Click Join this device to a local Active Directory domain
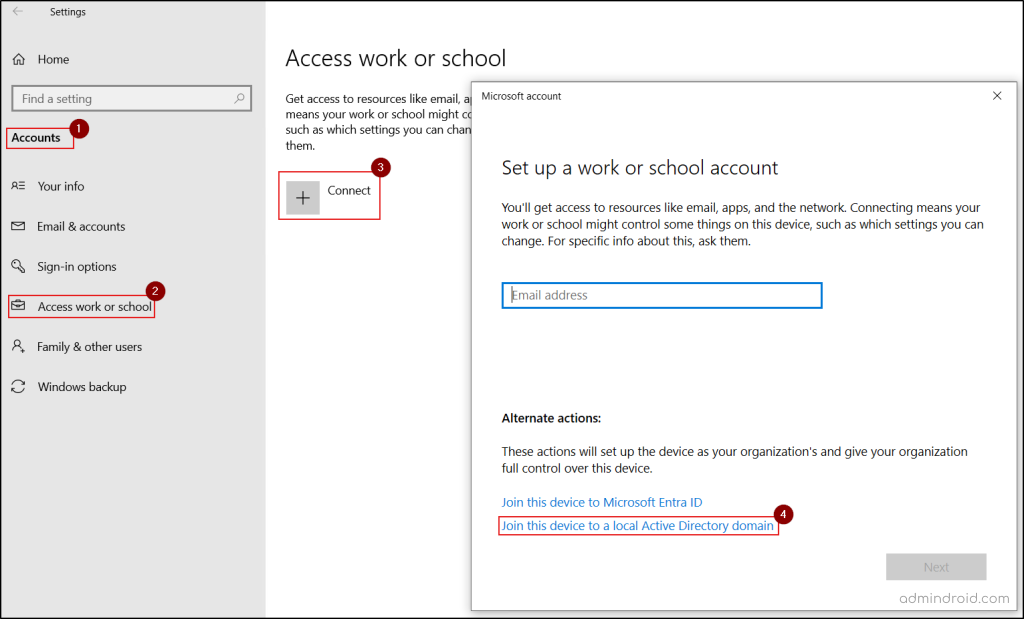 637,525
